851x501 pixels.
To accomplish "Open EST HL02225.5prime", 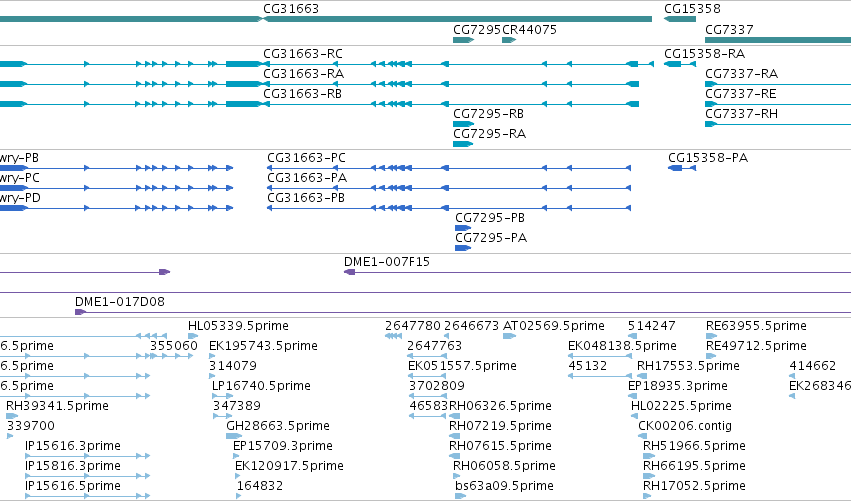I will 681,407.
